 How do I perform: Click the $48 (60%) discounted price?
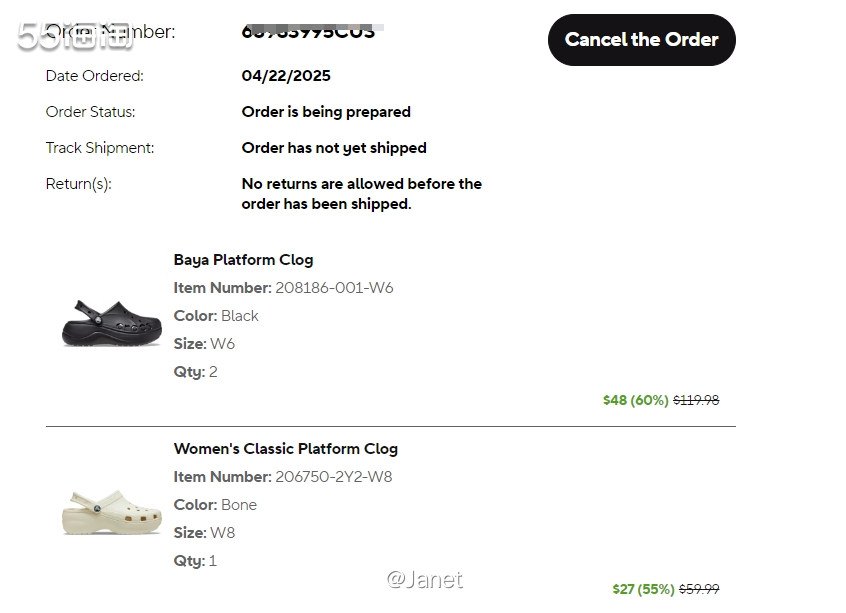[635, 400]
